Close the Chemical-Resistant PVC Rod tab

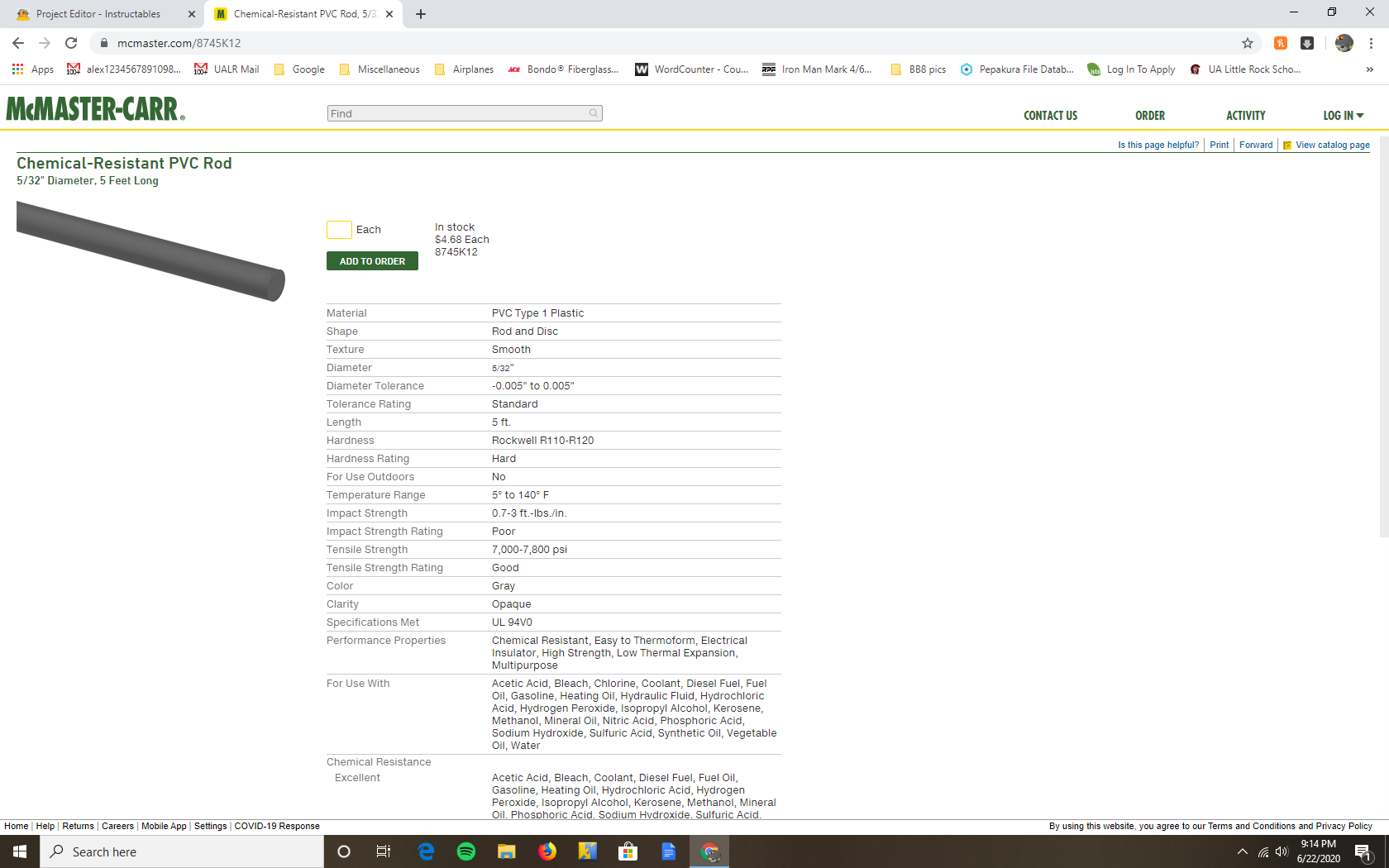pos(389,14)
